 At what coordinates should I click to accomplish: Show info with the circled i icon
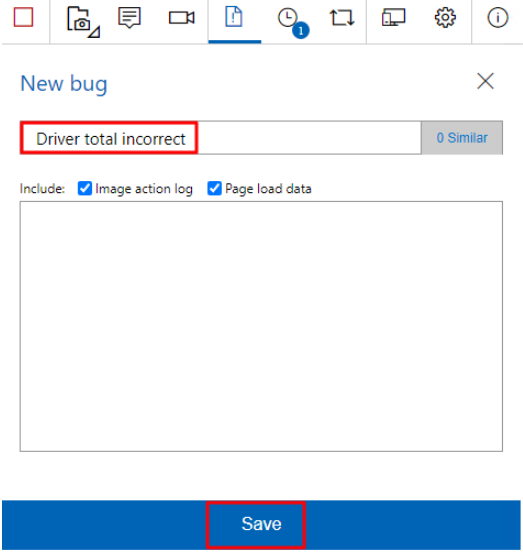pos(497,18)
